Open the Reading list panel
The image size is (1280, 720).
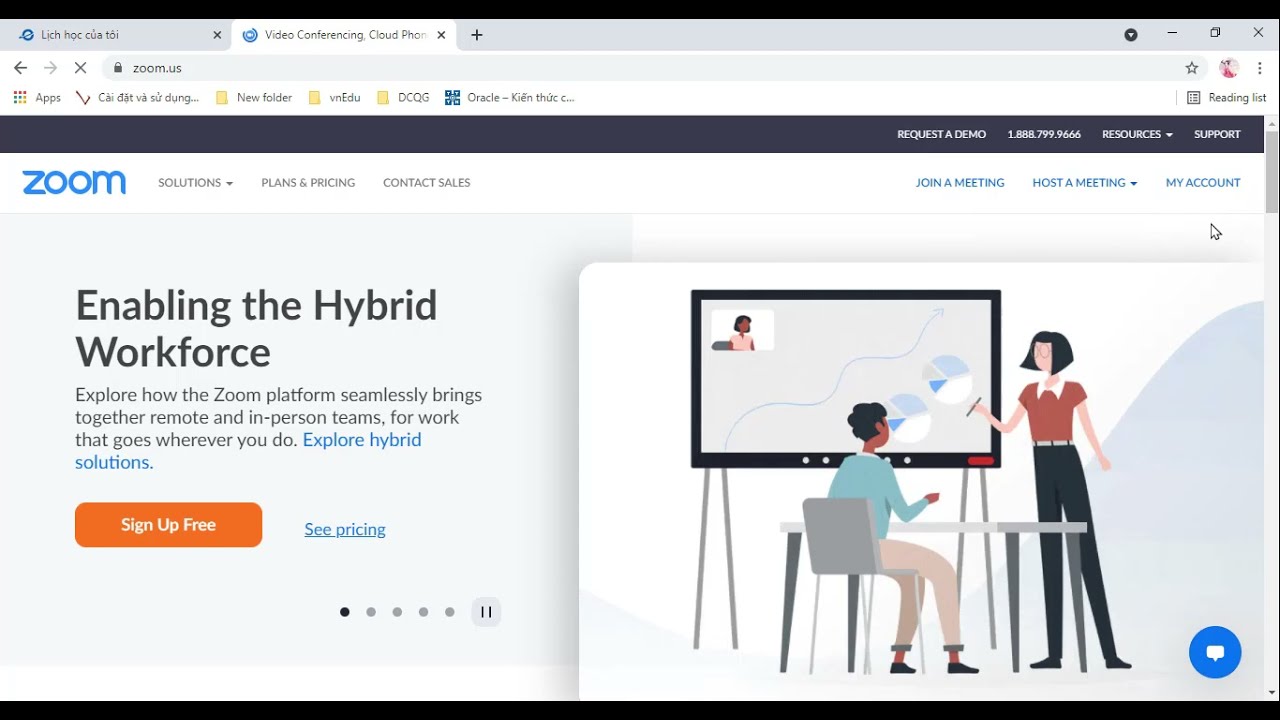(x=1226, y=98)
